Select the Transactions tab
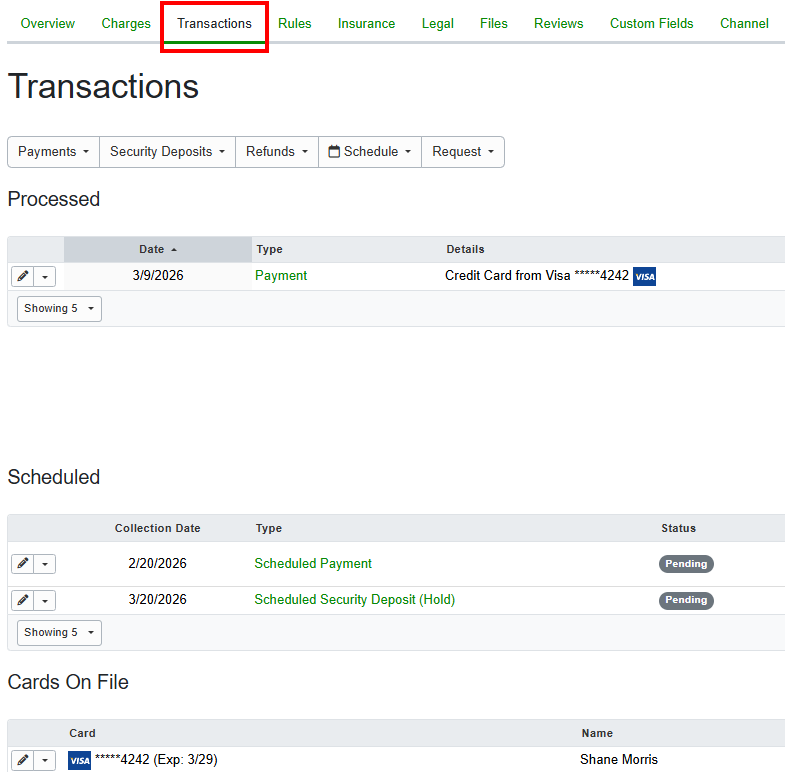 pos(214,24)
